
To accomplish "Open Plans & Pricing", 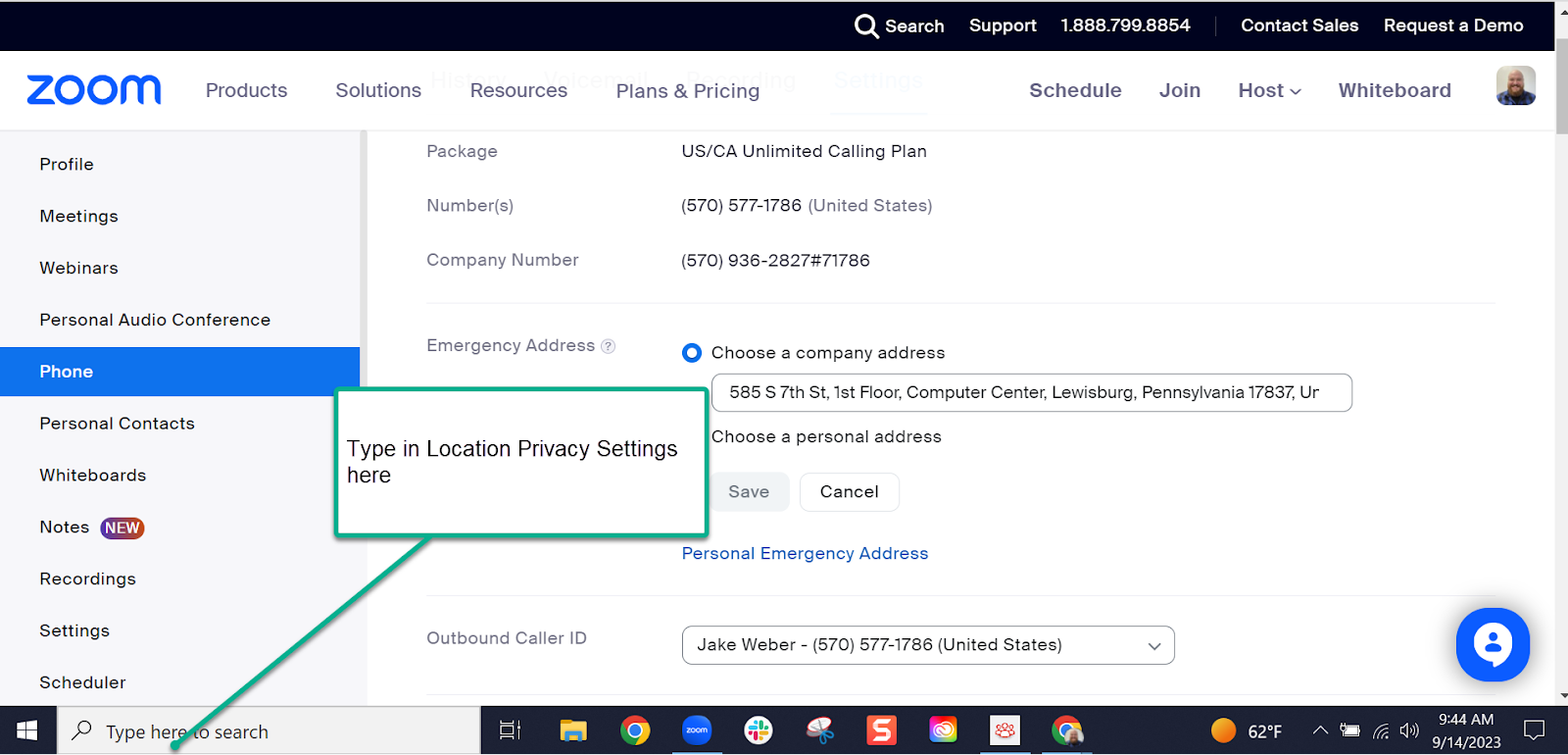I will pos(688,91).
